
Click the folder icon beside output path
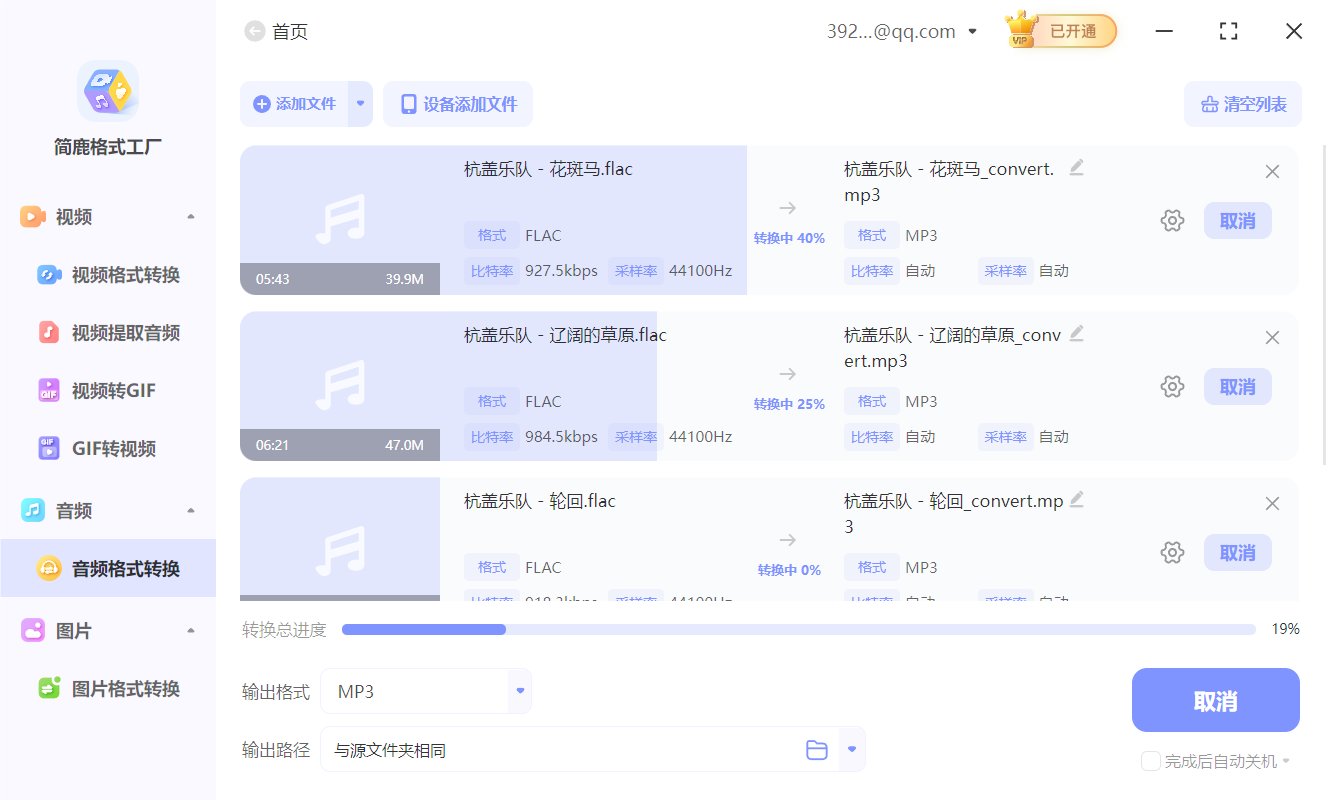point(817,748)
